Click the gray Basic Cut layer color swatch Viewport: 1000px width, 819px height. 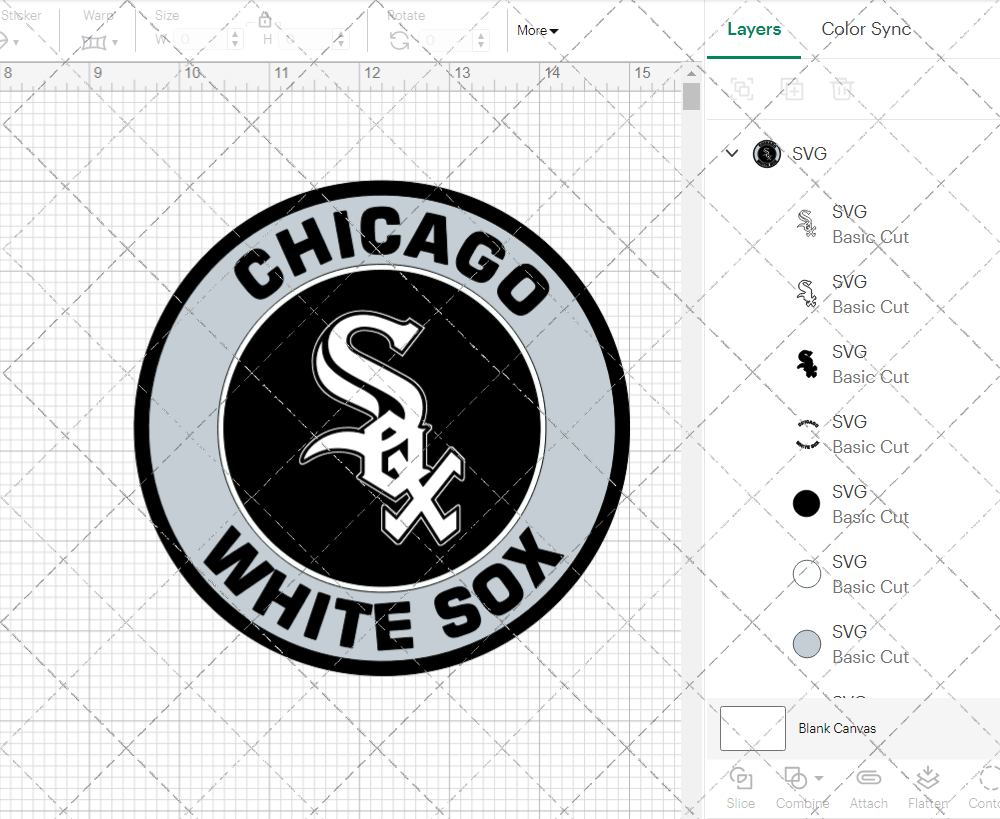coord(806,643)
